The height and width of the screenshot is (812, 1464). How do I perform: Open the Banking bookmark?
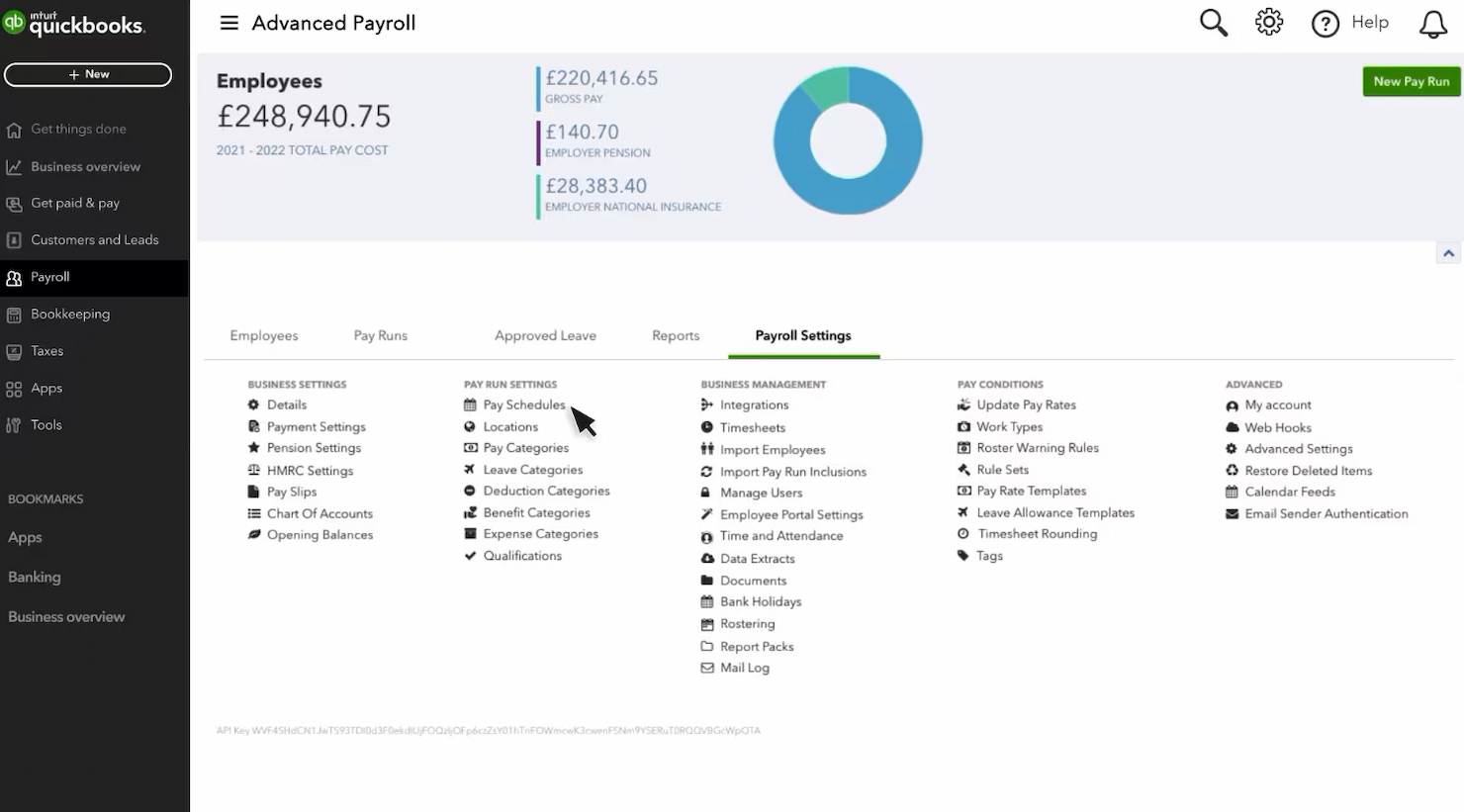35,578
